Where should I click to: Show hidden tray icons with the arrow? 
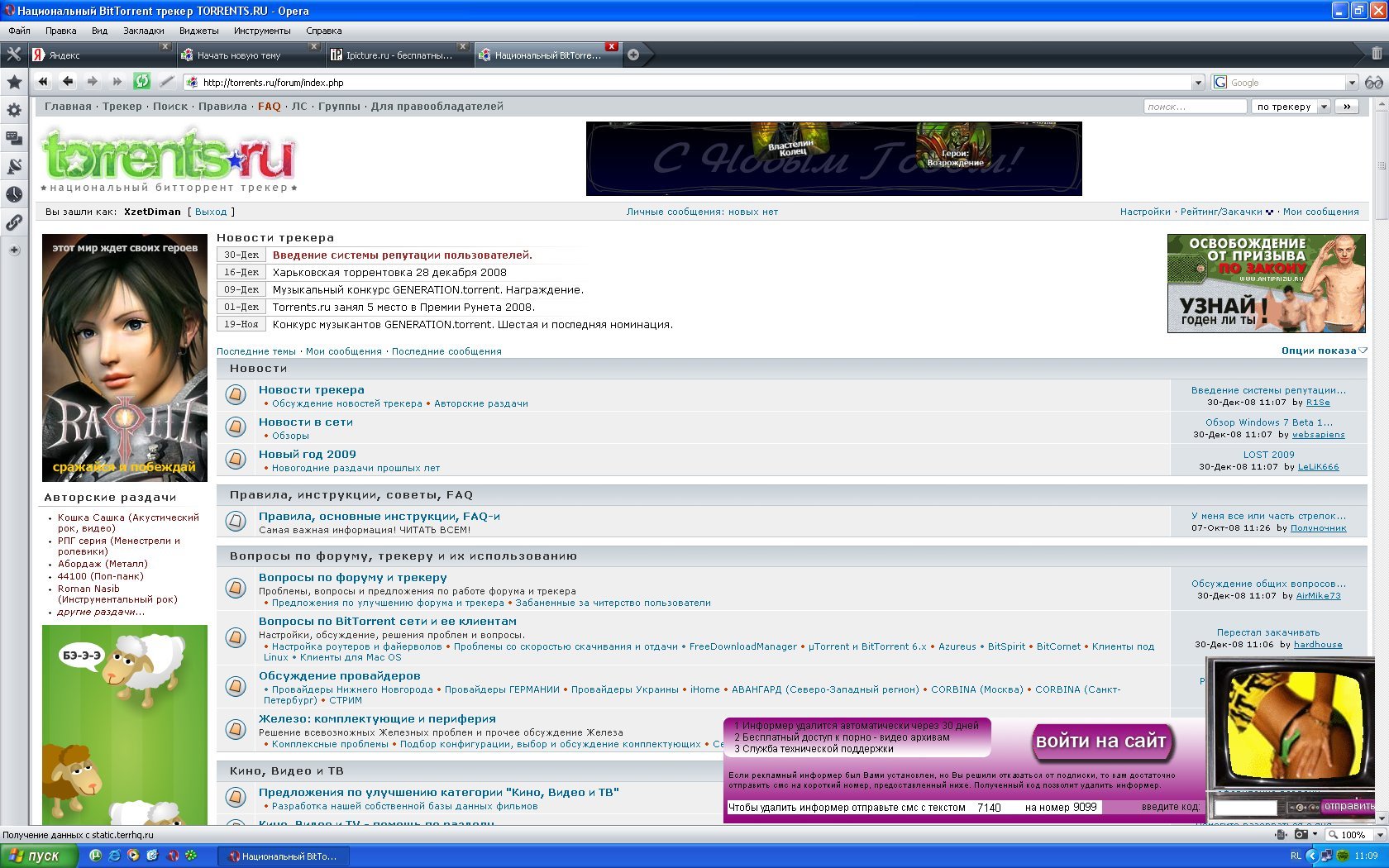click(x=1311, y=856)
